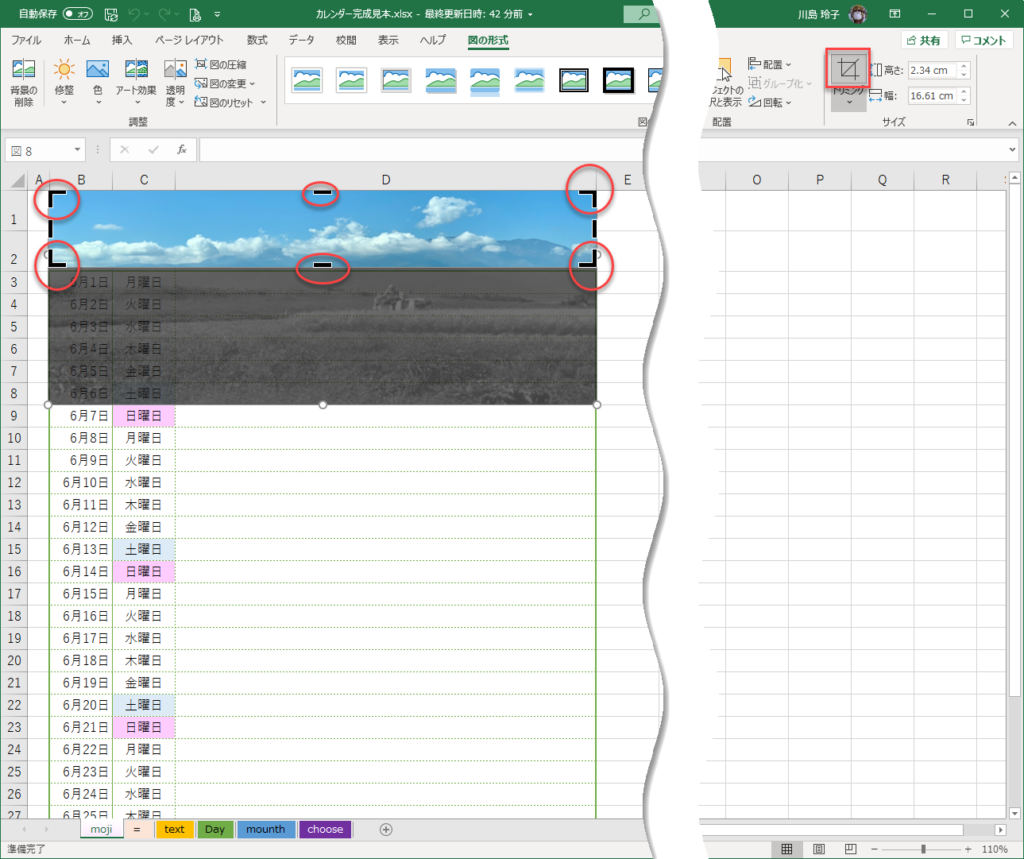Screen dimensions: 1024x859
Task: Click the undo icon
Action: pyautogui.click(x=134, y=14)
